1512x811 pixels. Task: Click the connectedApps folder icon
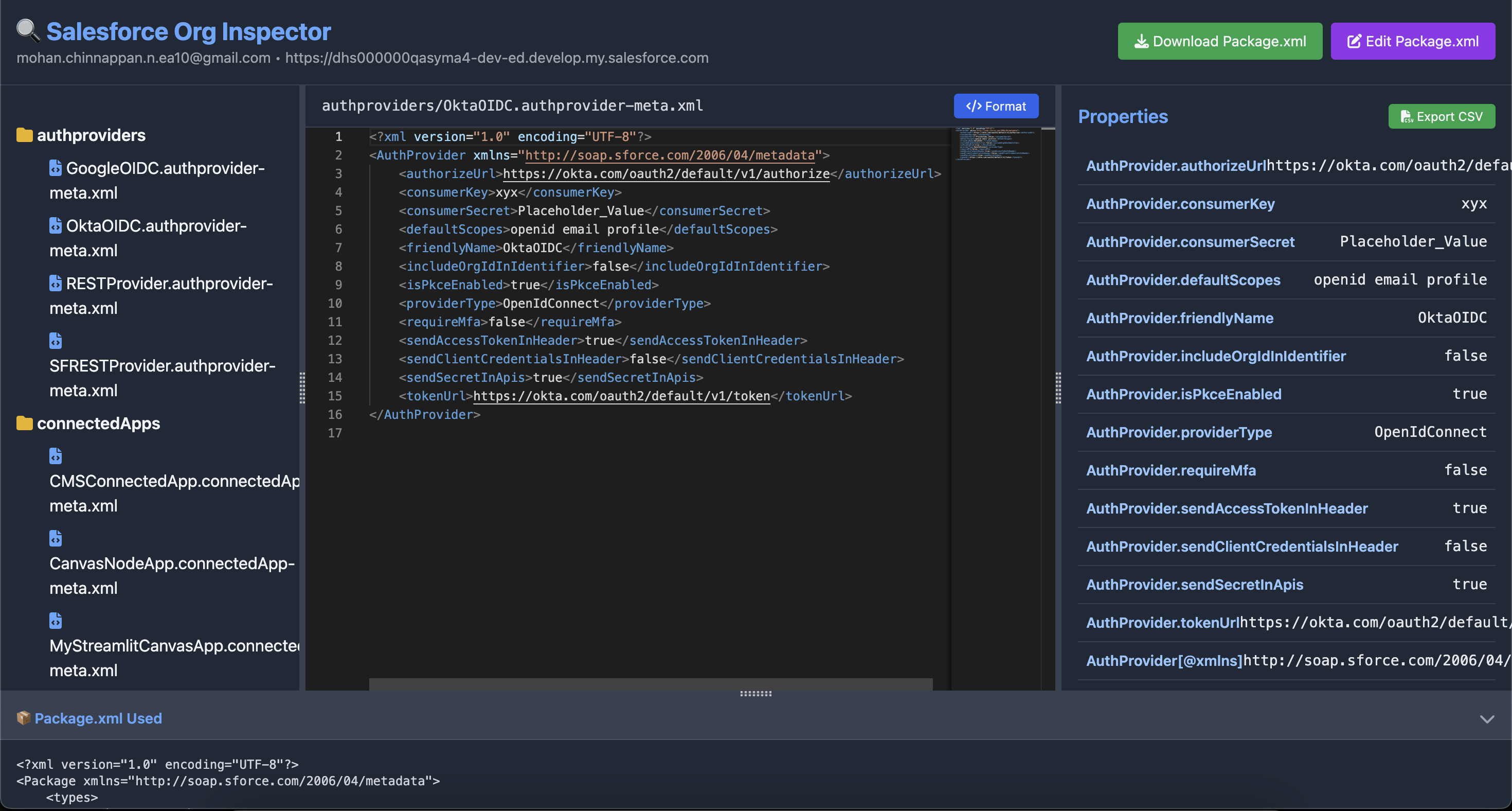24,423
